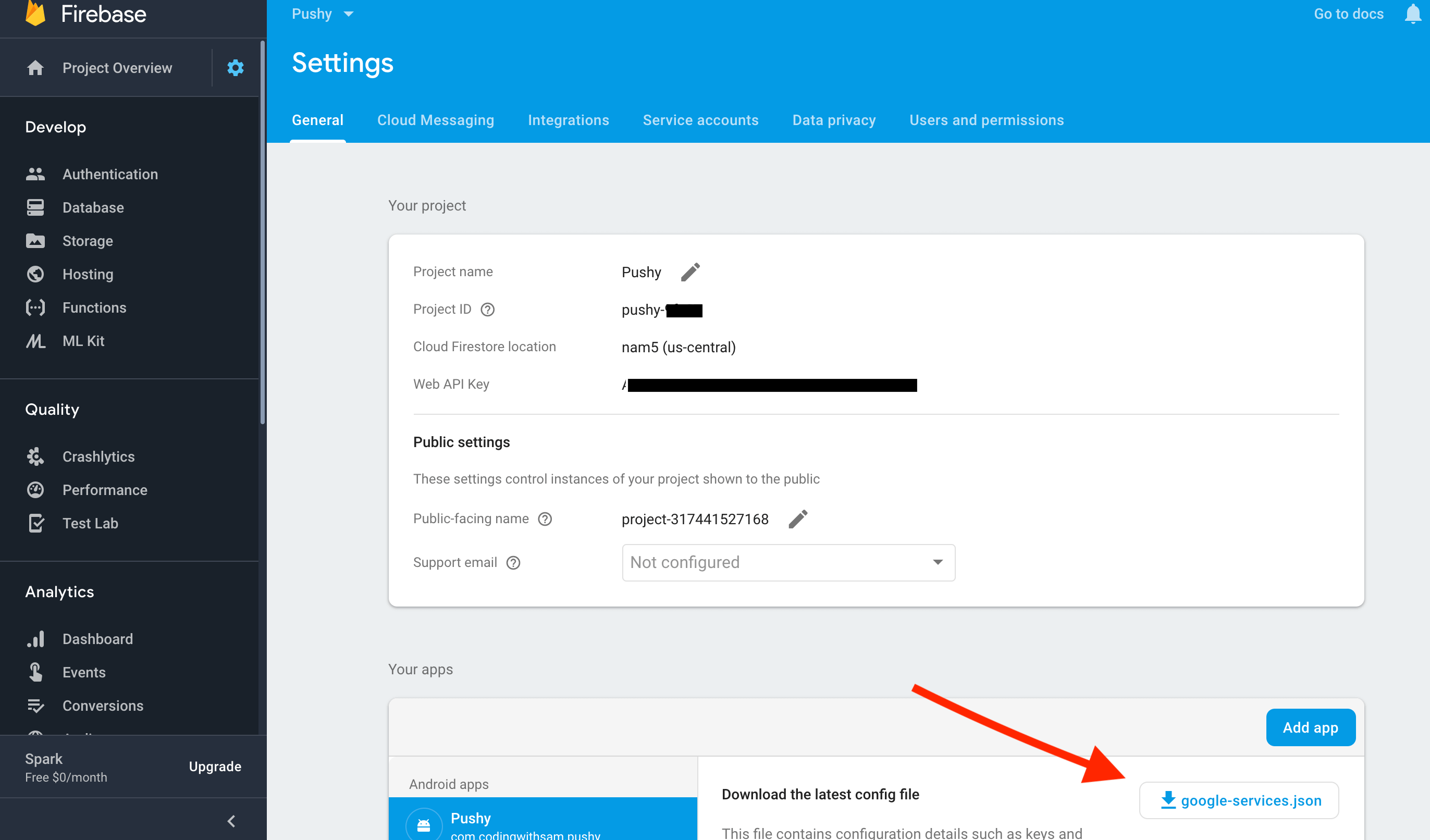Click help icon next to Public-facing name
The height and width of the screenshot is (840, 1430).
tap(545, 519)
